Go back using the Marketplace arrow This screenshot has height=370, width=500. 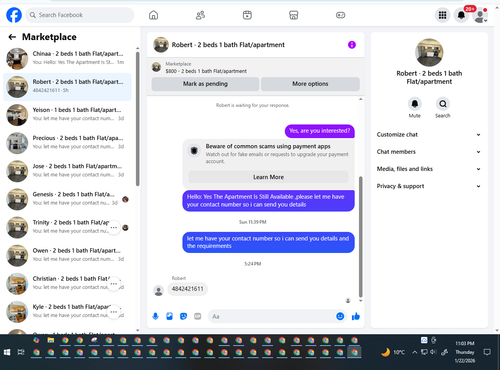click(12, 37)
